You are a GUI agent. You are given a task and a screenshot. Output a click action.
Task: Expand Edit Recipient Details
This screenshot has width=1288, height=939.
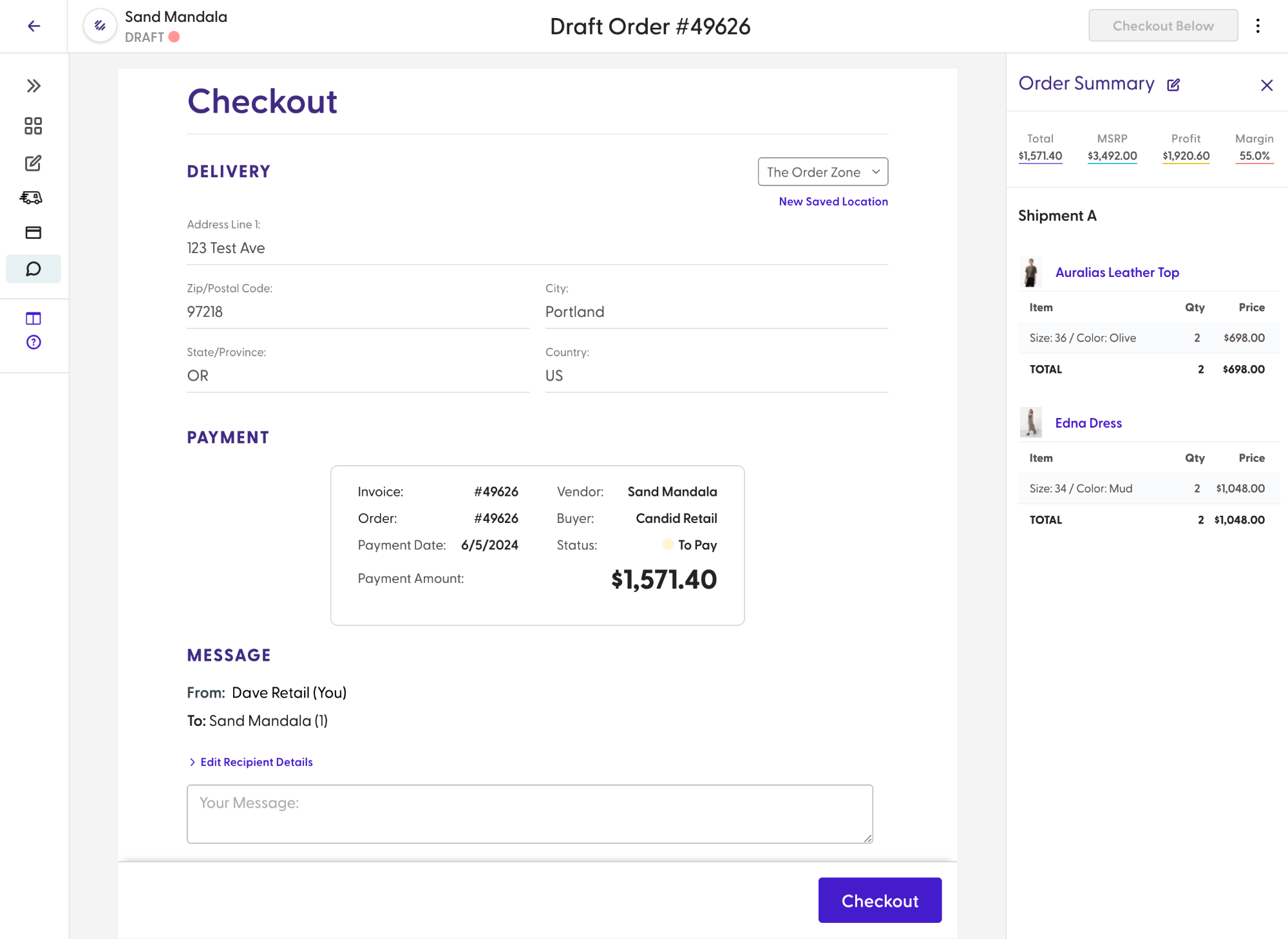251,762
